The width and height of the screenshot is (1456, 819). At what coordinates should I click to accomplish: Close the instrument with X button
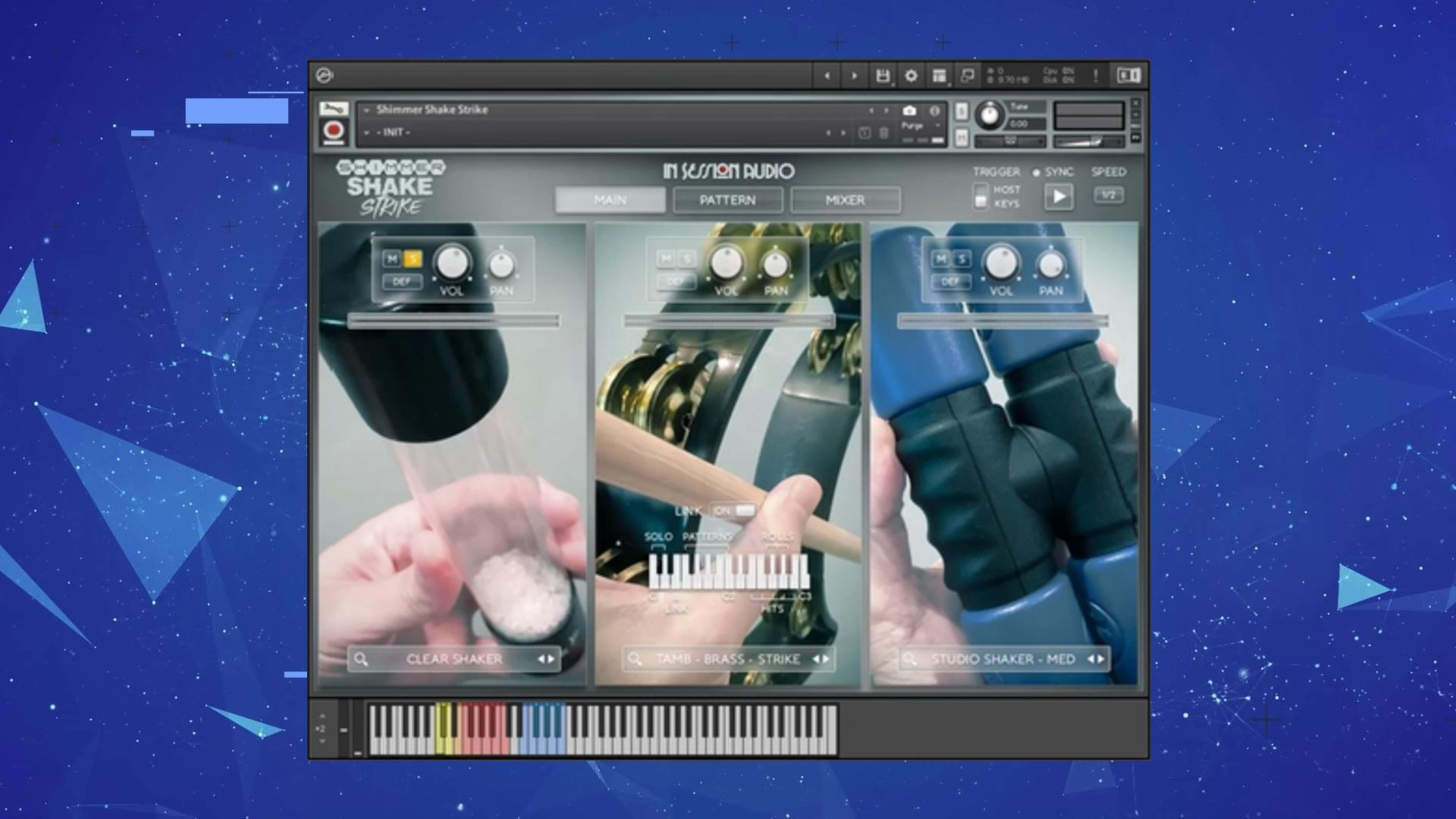tap(1135, 102)
